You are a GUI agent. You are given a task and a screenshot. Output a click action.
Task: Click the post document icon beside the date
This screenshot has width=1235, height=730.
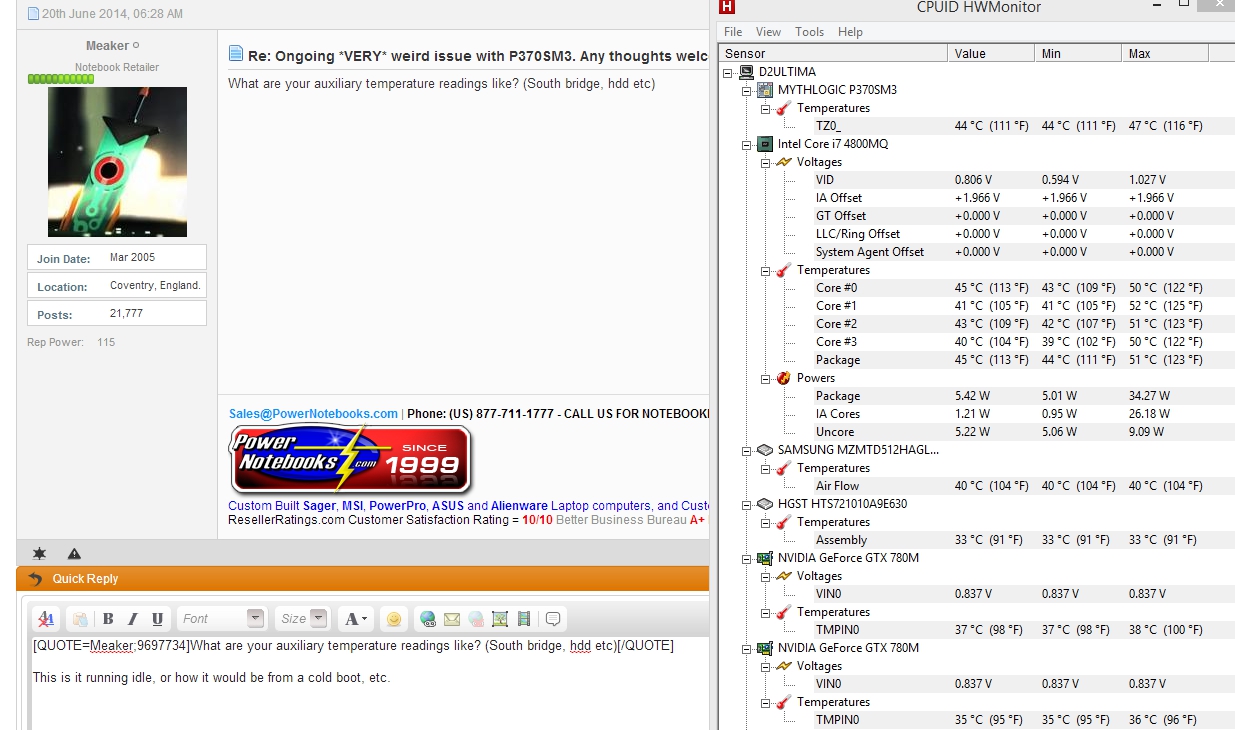(x=33, y=14)
